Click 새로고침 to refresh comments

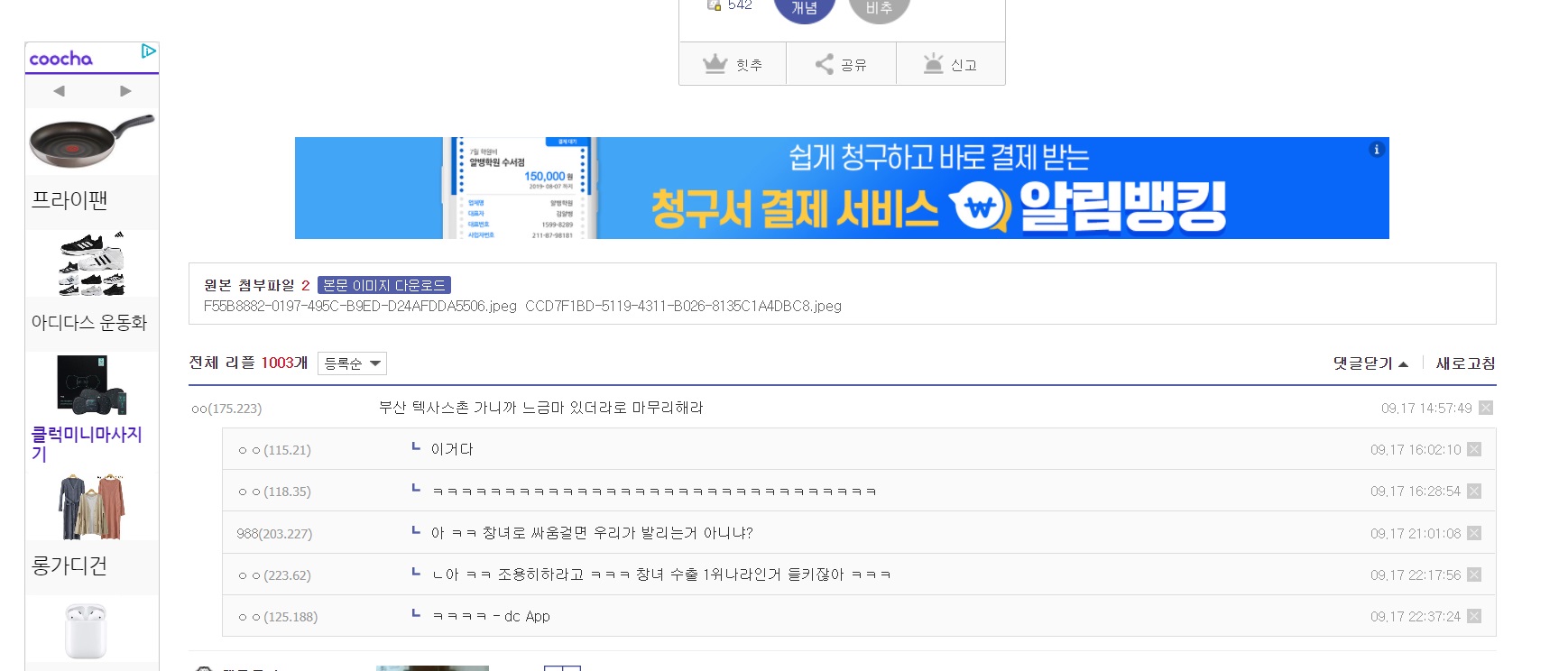(x=1465, y=363)
